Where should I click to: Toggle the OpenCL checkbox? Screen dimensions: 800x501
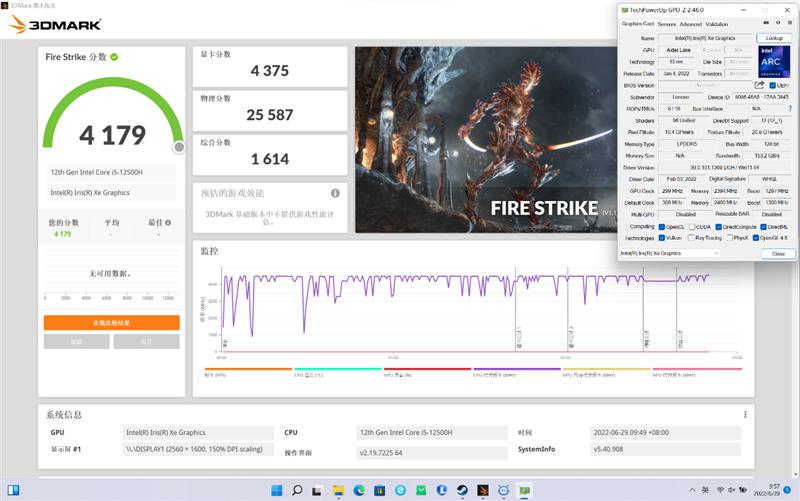click(662, 227)
